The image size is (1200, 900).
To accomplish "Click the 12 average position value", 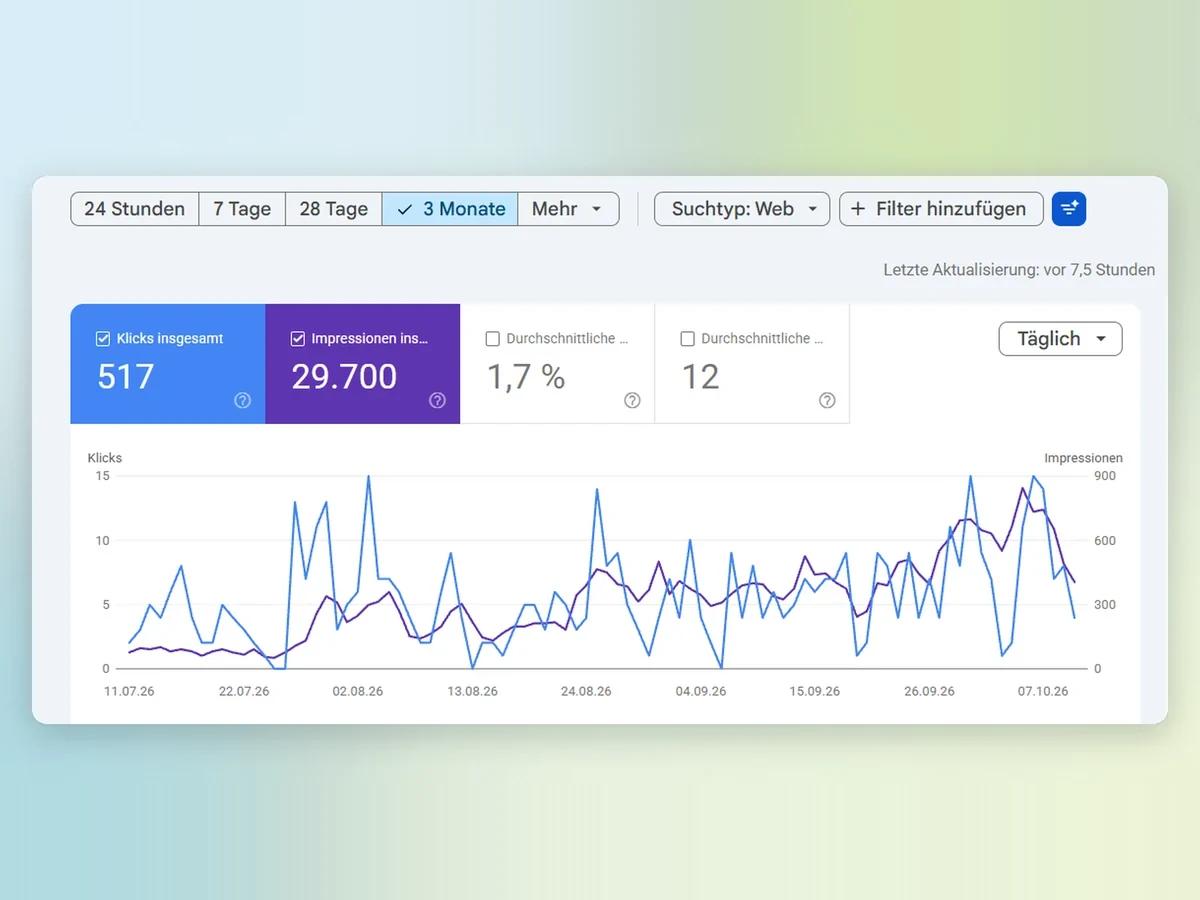I will [x=700, y=377].
